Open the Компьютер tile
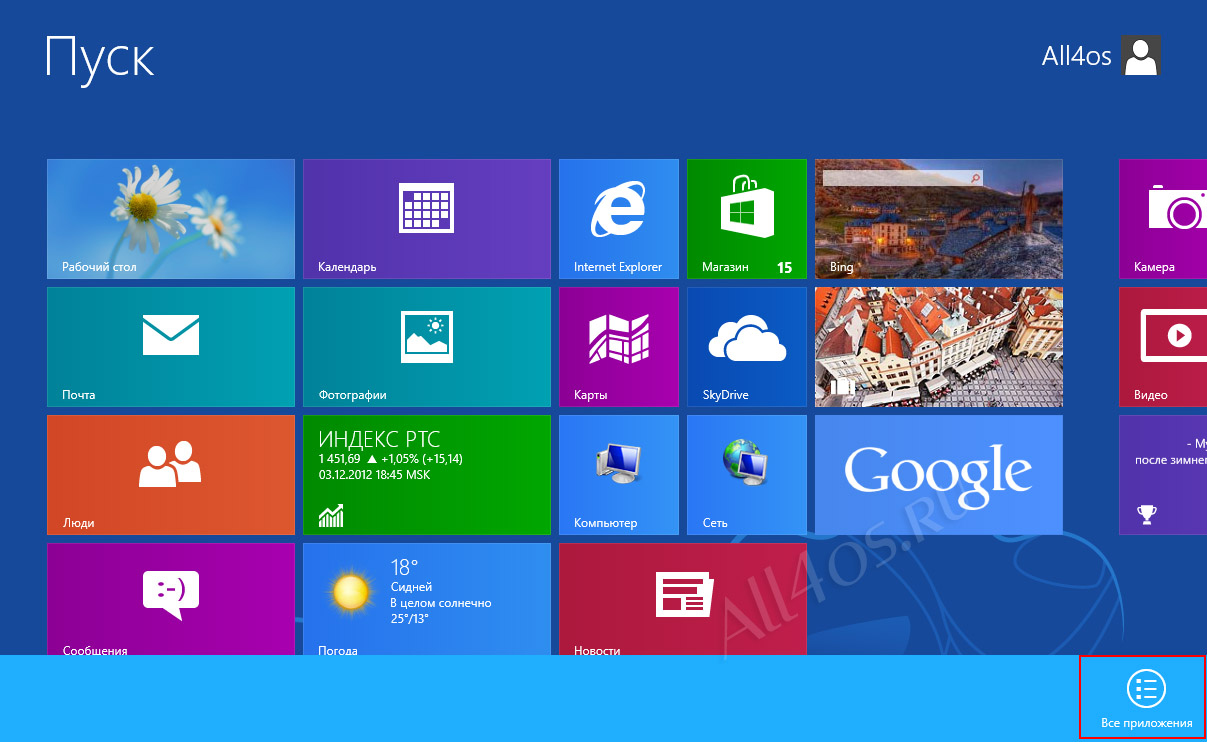 point(619,475)
